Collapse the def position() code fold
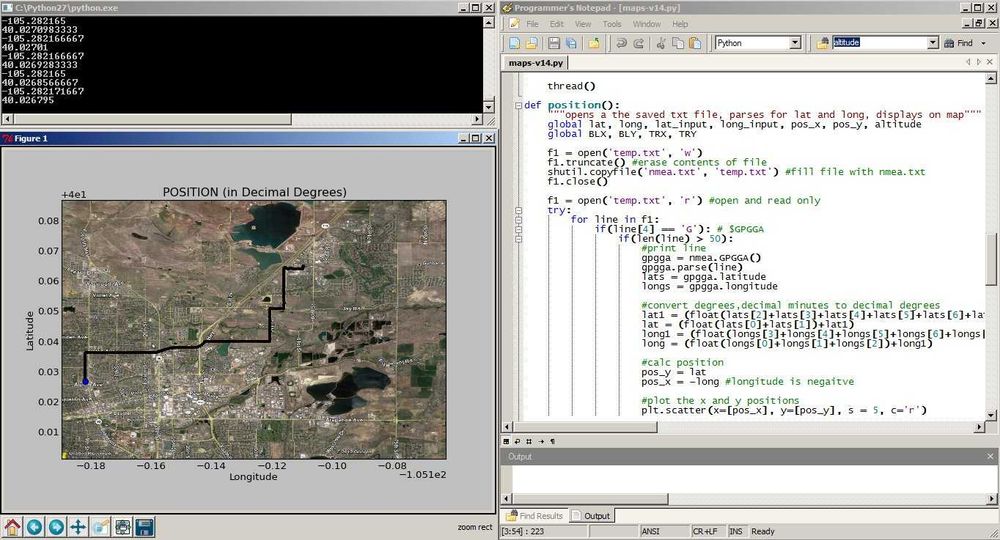Screen dimensions: 1000x540 (516, 105)
